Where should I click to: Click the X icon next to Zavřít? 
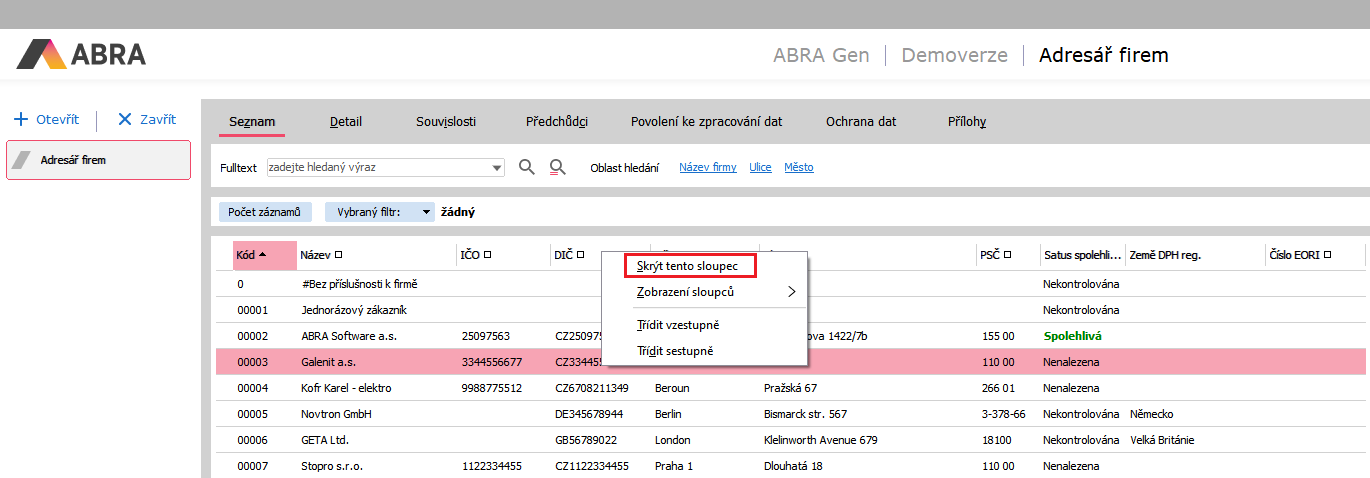(x=125, y=119)
